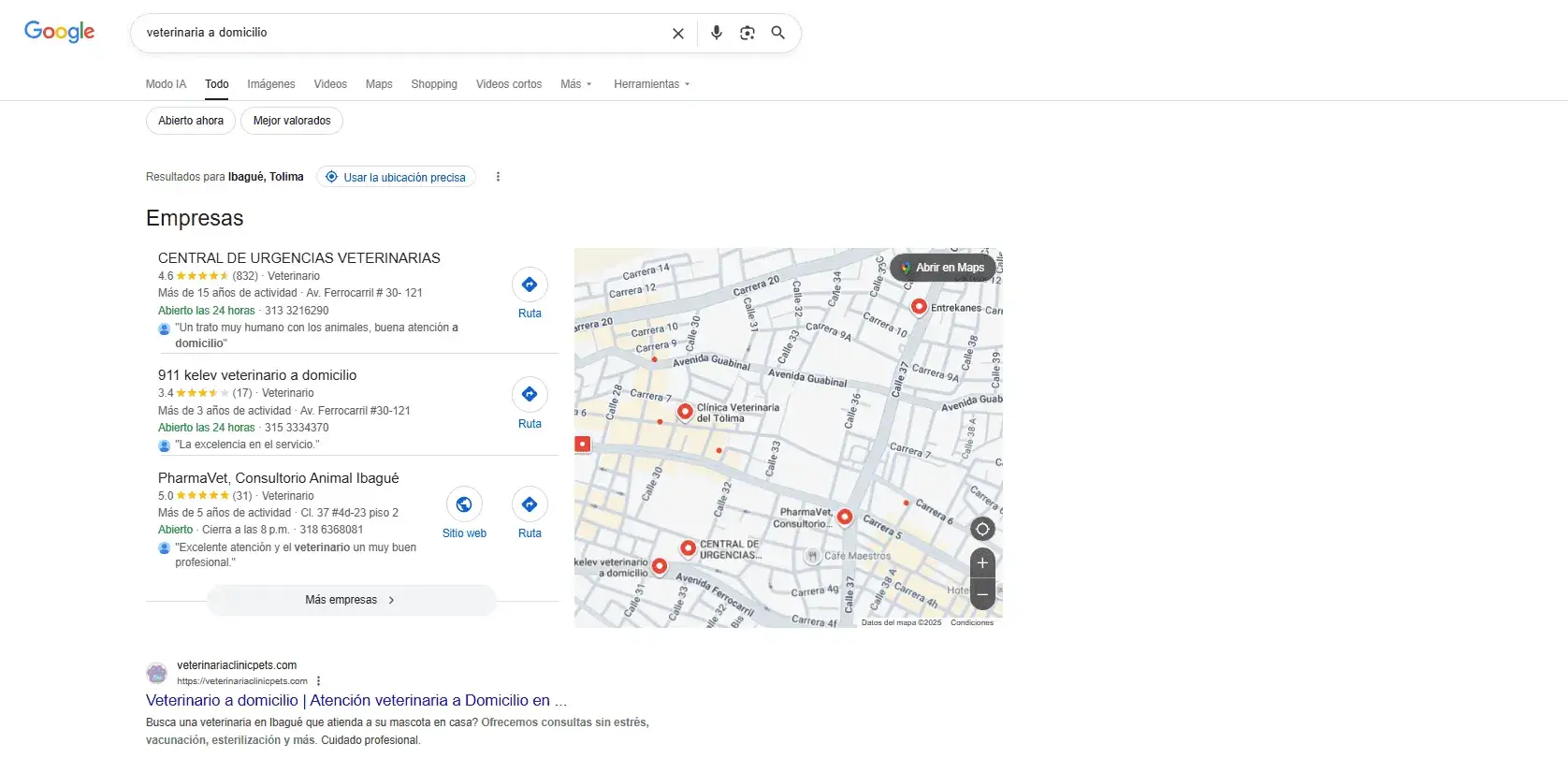
Task: Open location options three-dot menu
Action: click(x=498, y=177)
